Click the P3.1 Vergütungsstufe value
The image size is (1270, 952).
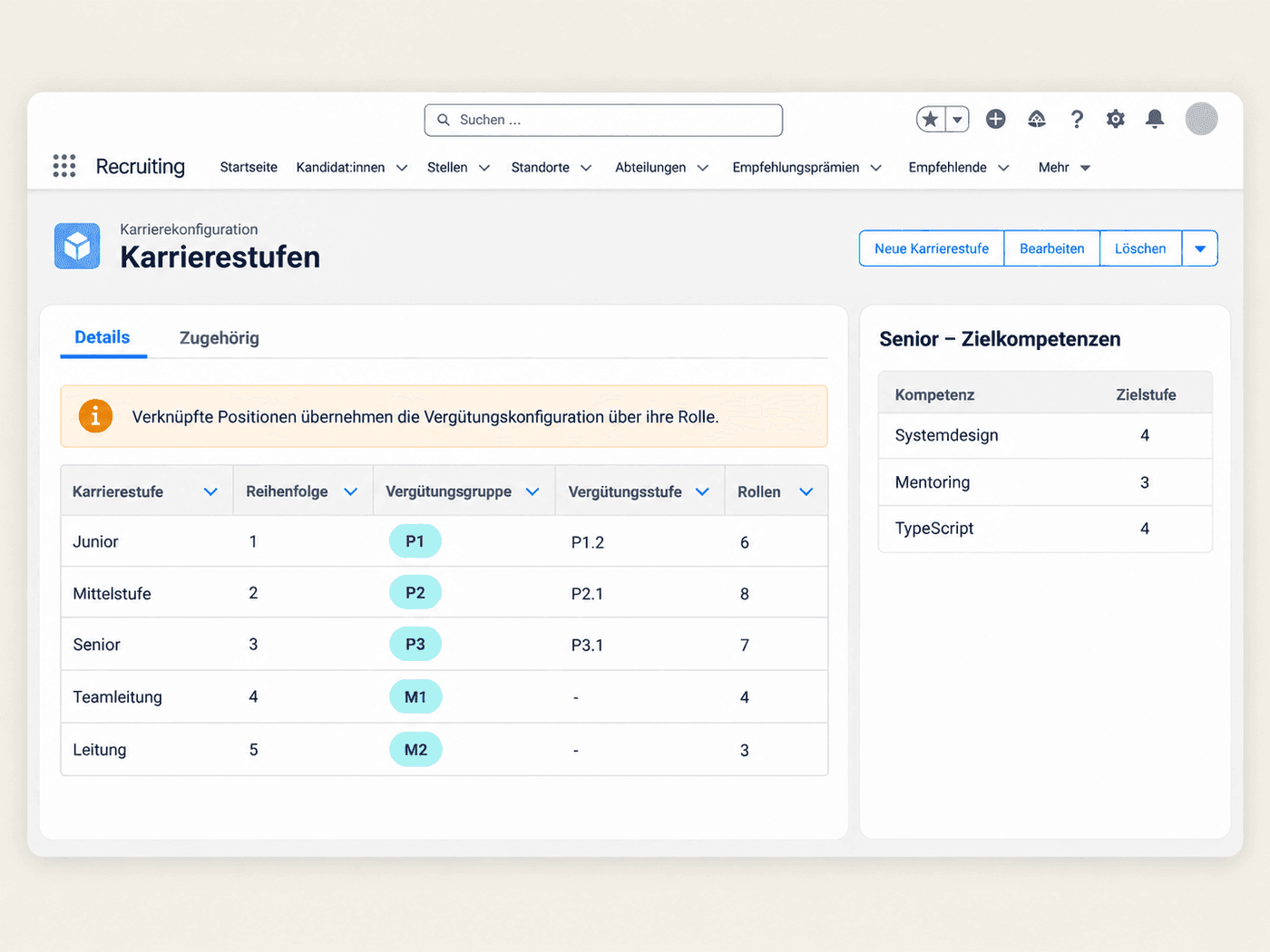click(x=587, y=646)
